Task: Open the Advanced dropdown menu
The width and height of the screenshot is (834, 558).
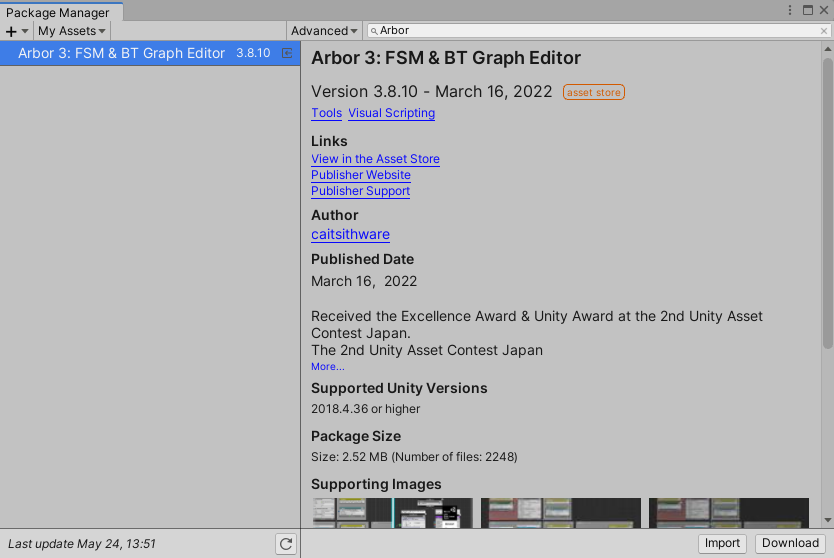Action: (325, 31)
